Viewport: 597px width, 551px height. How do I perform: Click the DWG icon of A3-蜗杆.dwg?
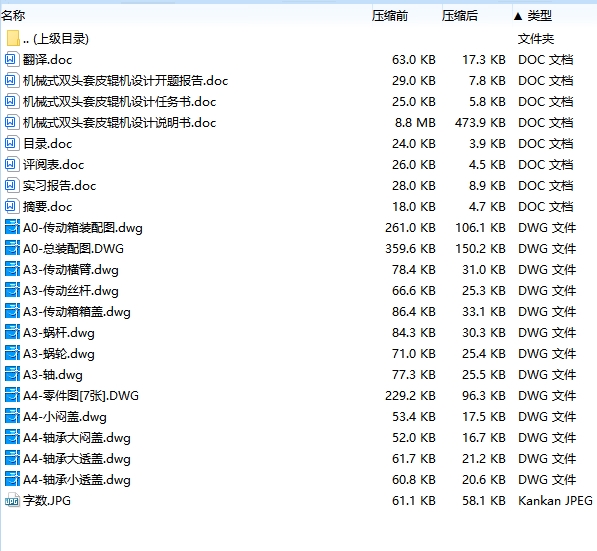coord(12,332)
